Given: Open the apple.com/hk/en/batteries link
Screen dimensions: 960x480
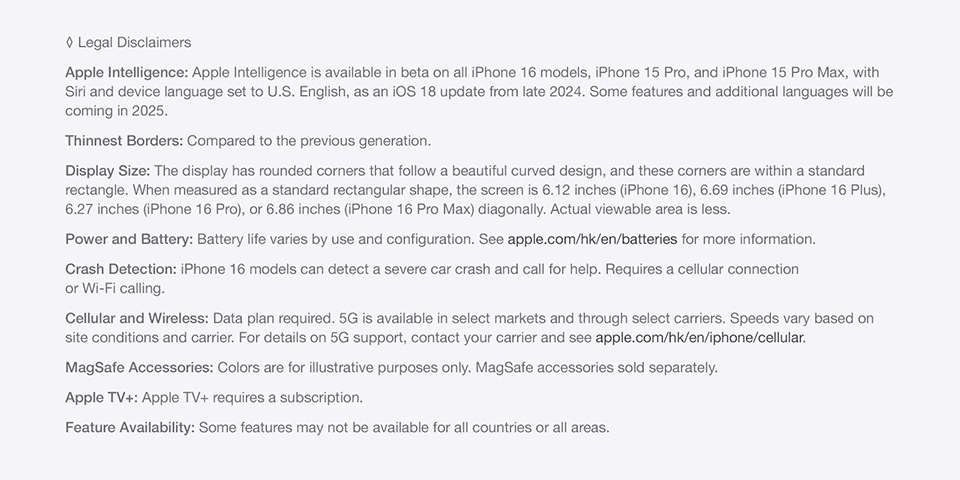Looking at the screenshot, I should pos(592,239).
